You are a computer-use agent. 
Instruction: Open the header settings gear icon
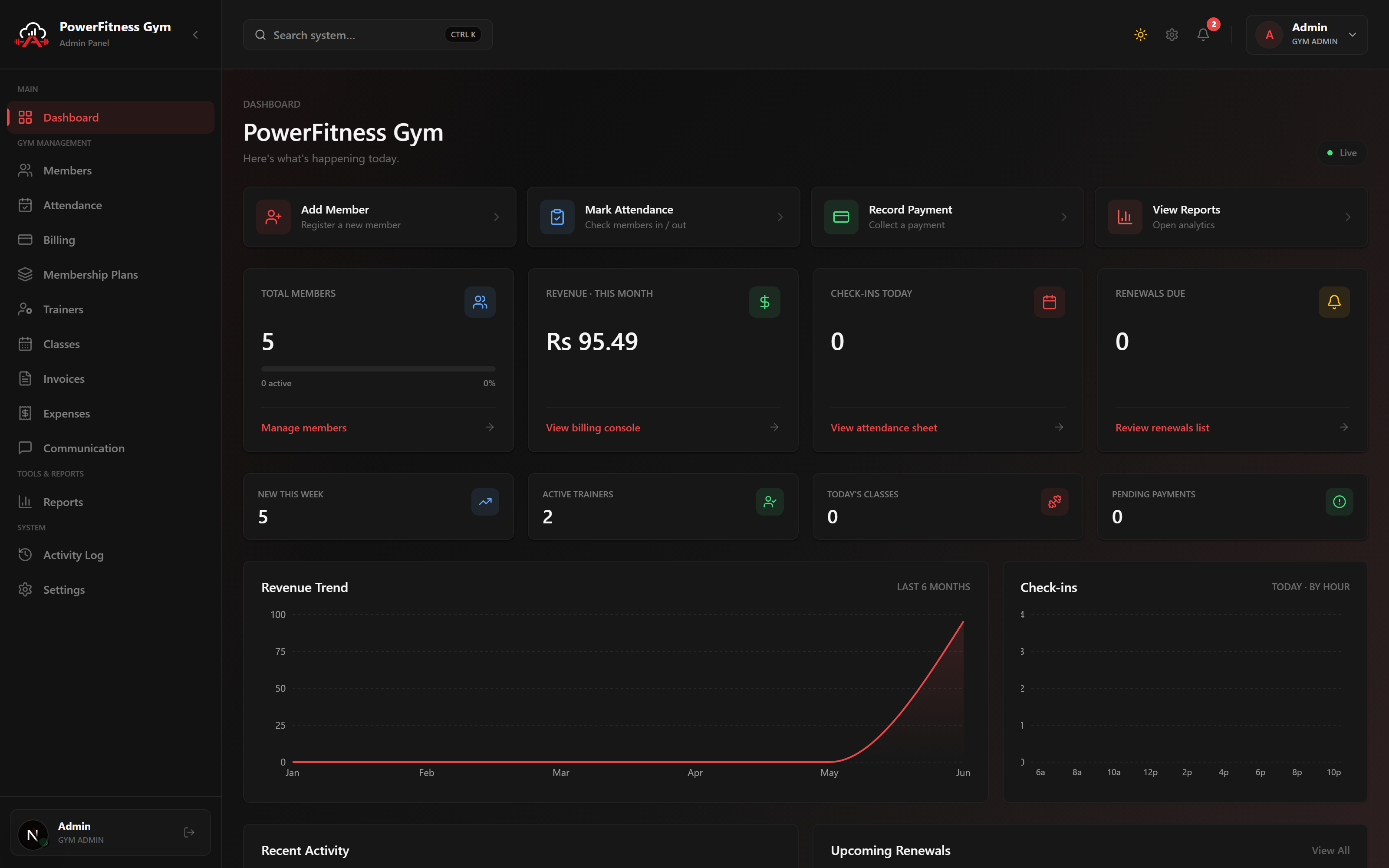tap(1172, 34)
